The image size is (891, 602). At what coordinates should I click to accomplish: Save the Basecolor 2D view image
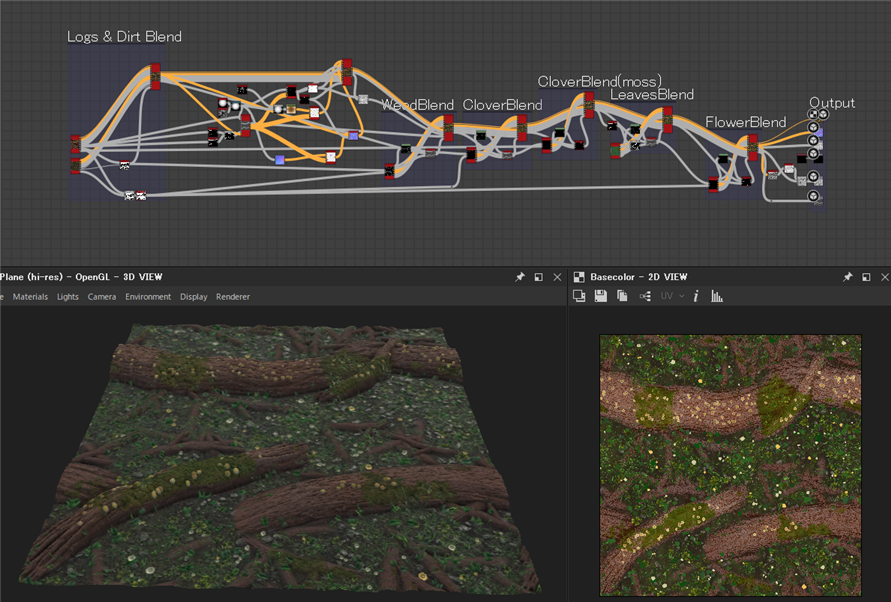coord(601,296)
